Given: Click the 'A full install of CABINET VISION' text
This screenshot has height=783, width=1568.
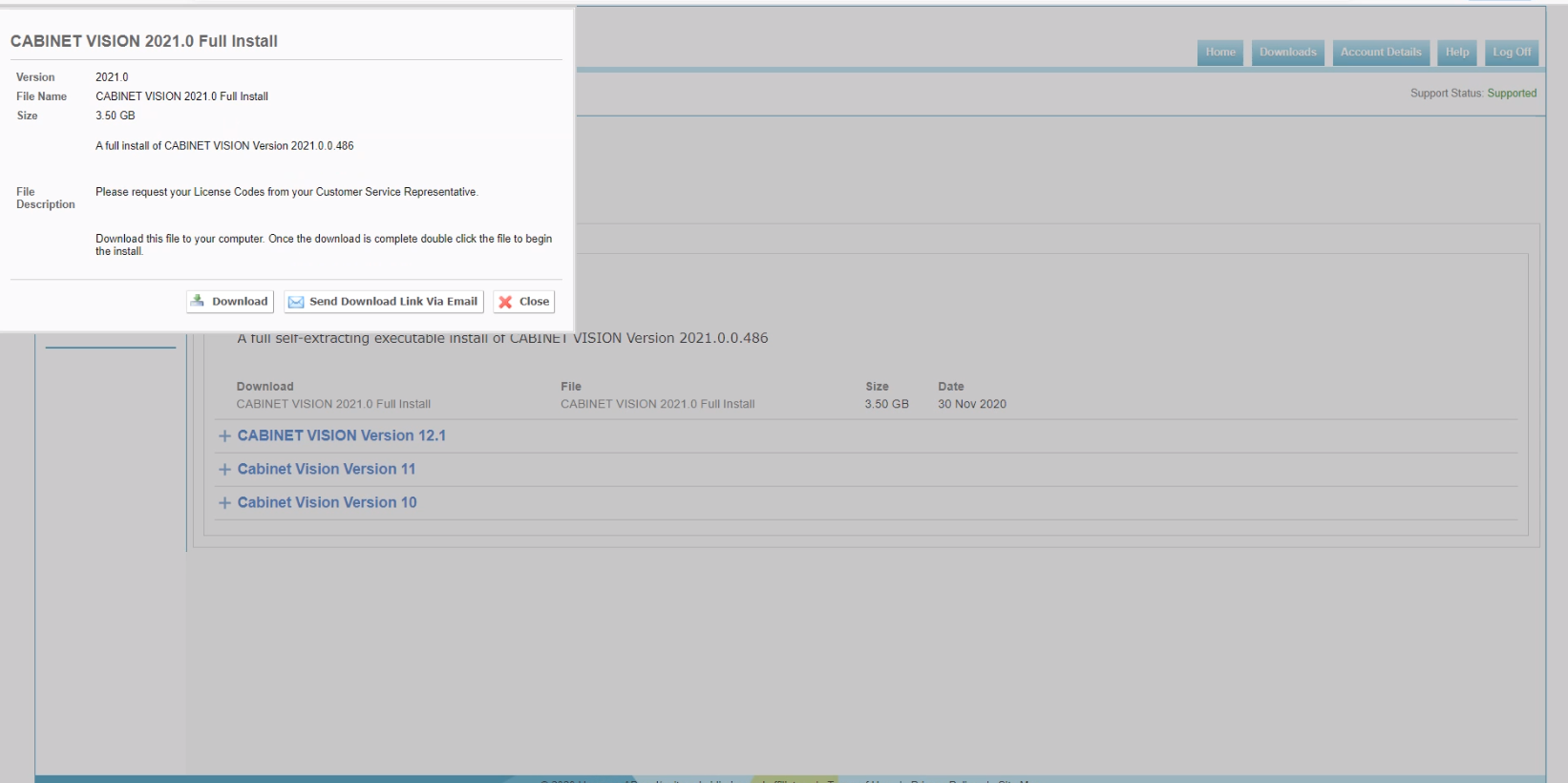Looking at the screenshot, I should coord(224,146).
